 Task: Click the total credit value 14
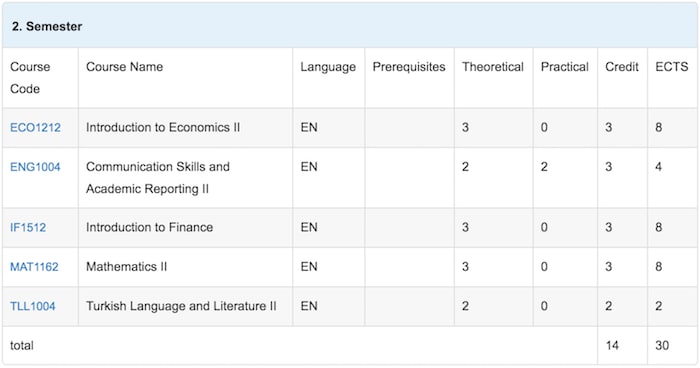tap(612, 345)
